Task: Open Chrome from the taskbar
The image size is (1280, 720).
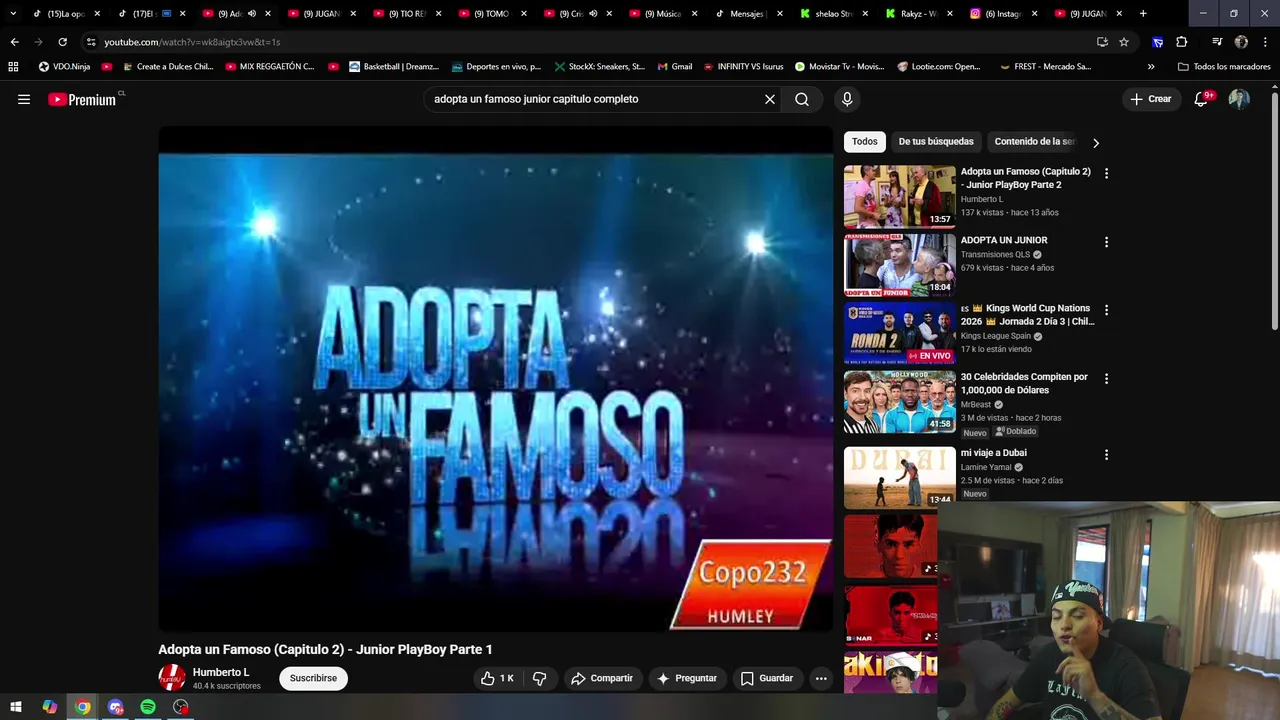Action: (82, 707)
